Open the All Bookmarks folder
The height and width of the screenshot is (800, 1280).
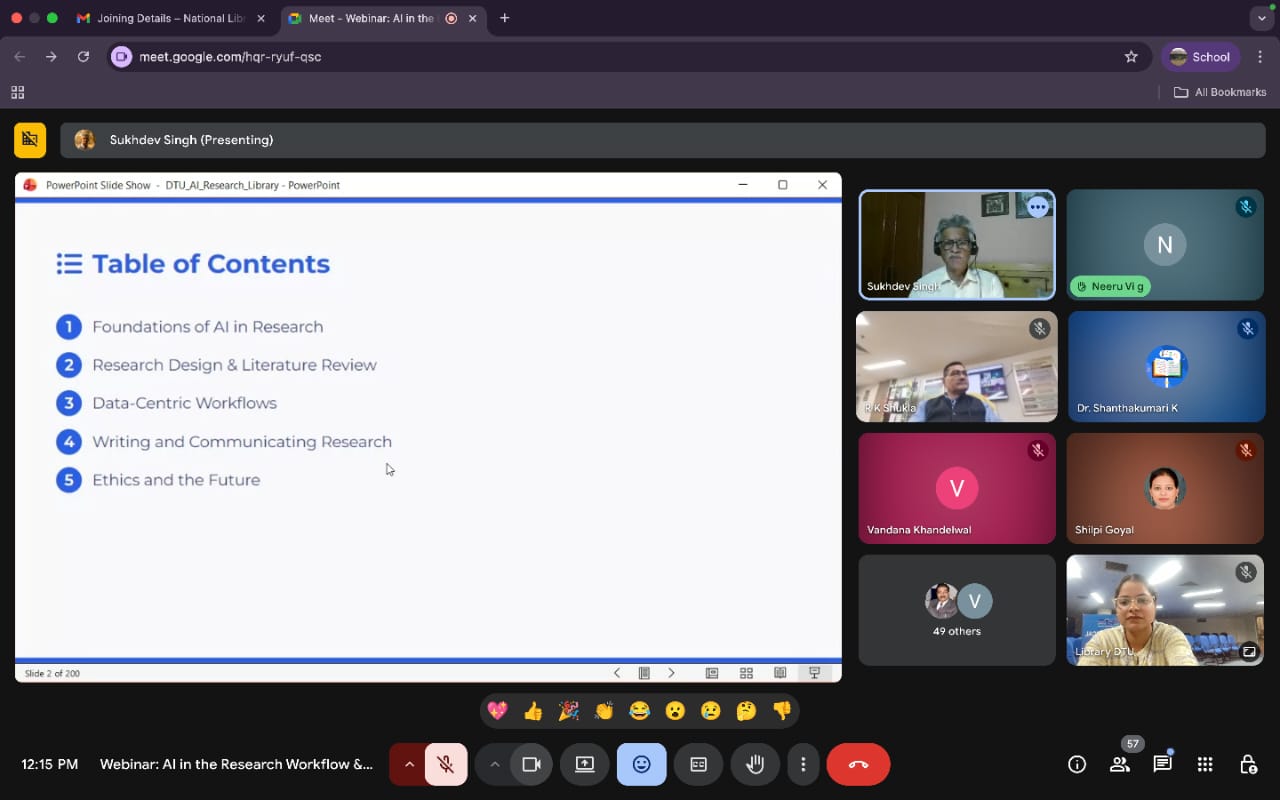pos(1220,92)
